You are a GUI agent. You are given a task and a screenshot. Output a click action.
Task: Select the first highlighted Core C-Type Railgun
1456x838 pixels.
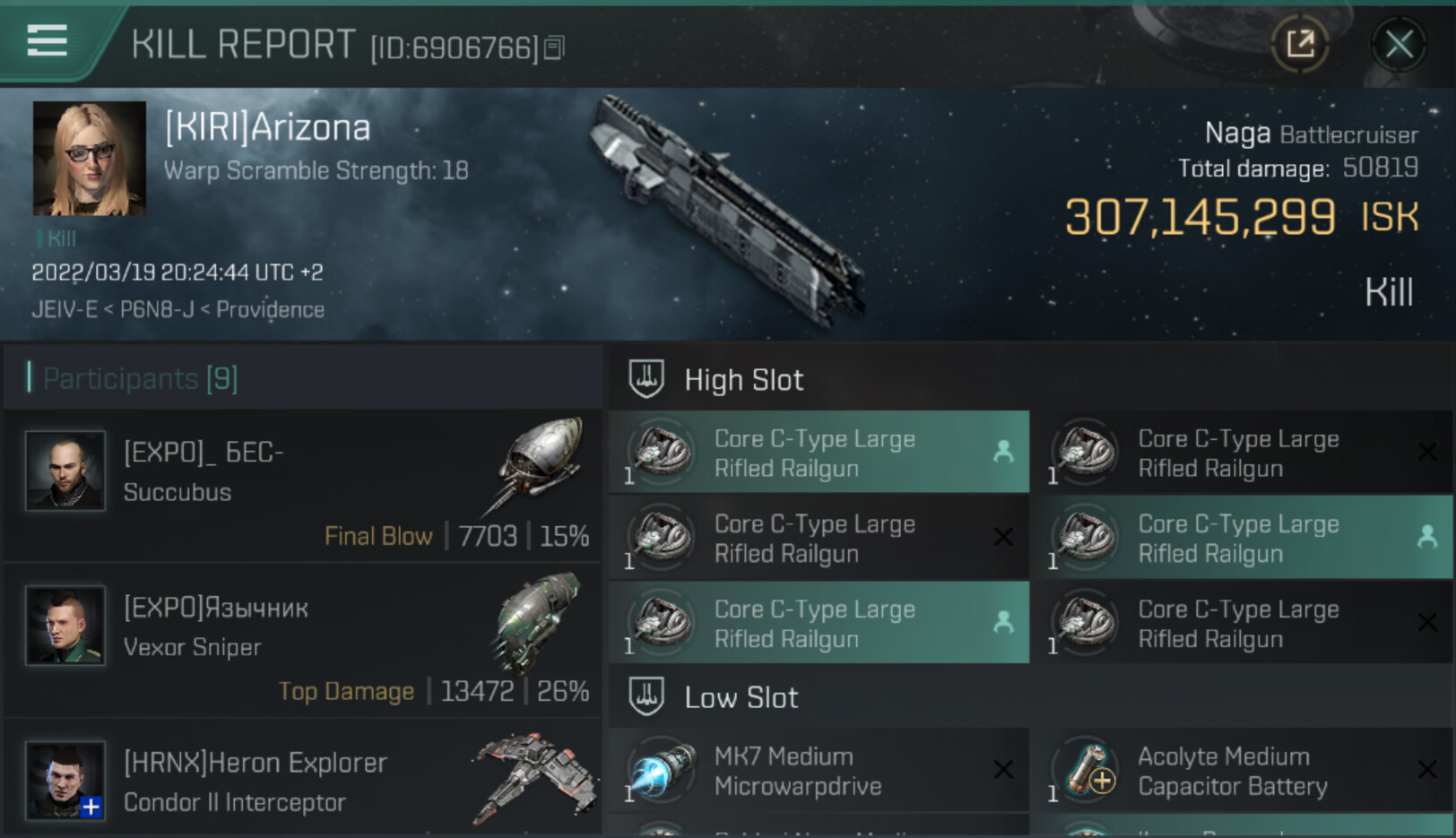(819, 453)
